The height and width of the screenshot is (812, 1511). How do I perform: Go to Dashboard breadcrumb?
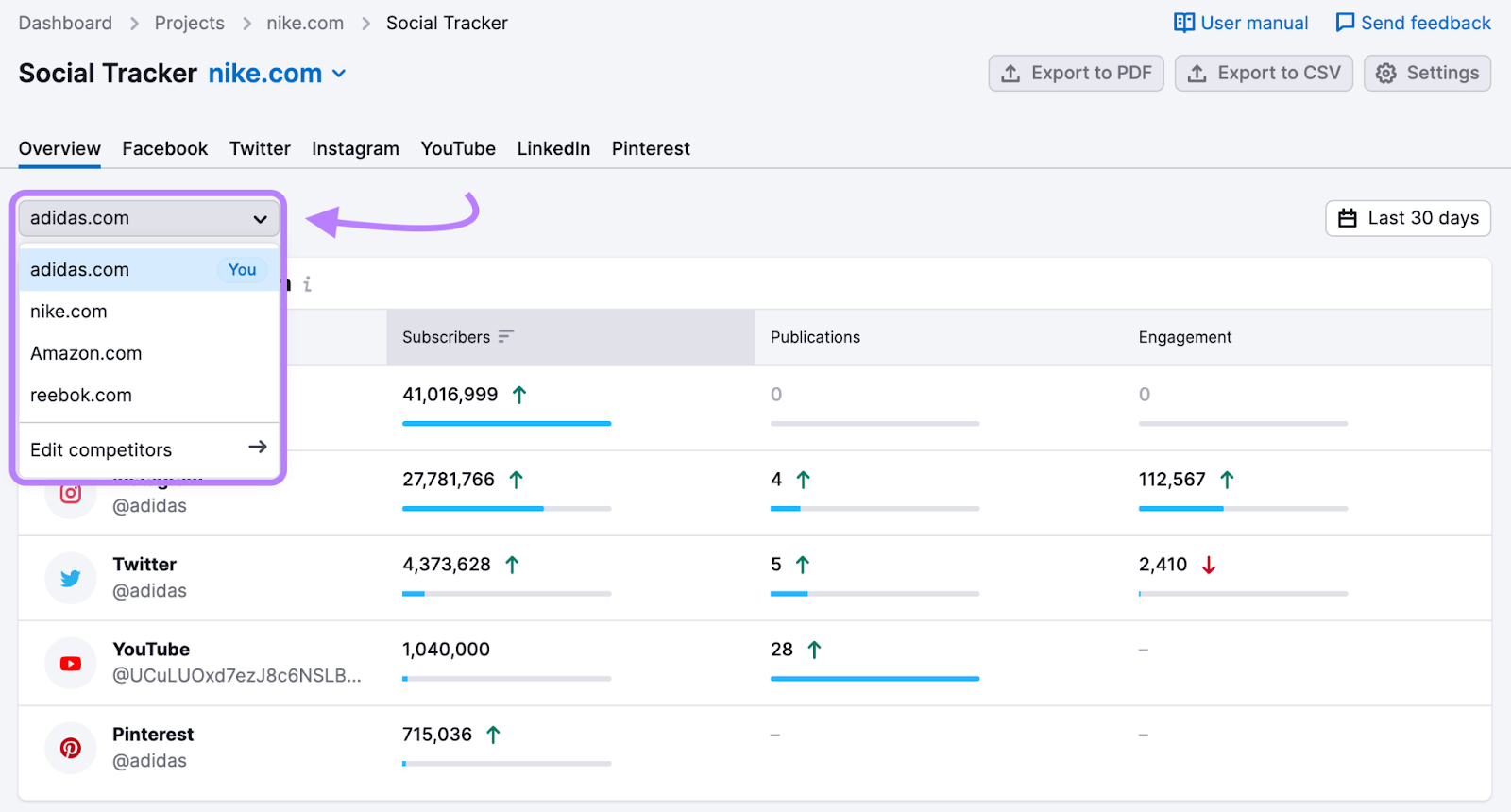pyautogui.click(x=65, y=23)
